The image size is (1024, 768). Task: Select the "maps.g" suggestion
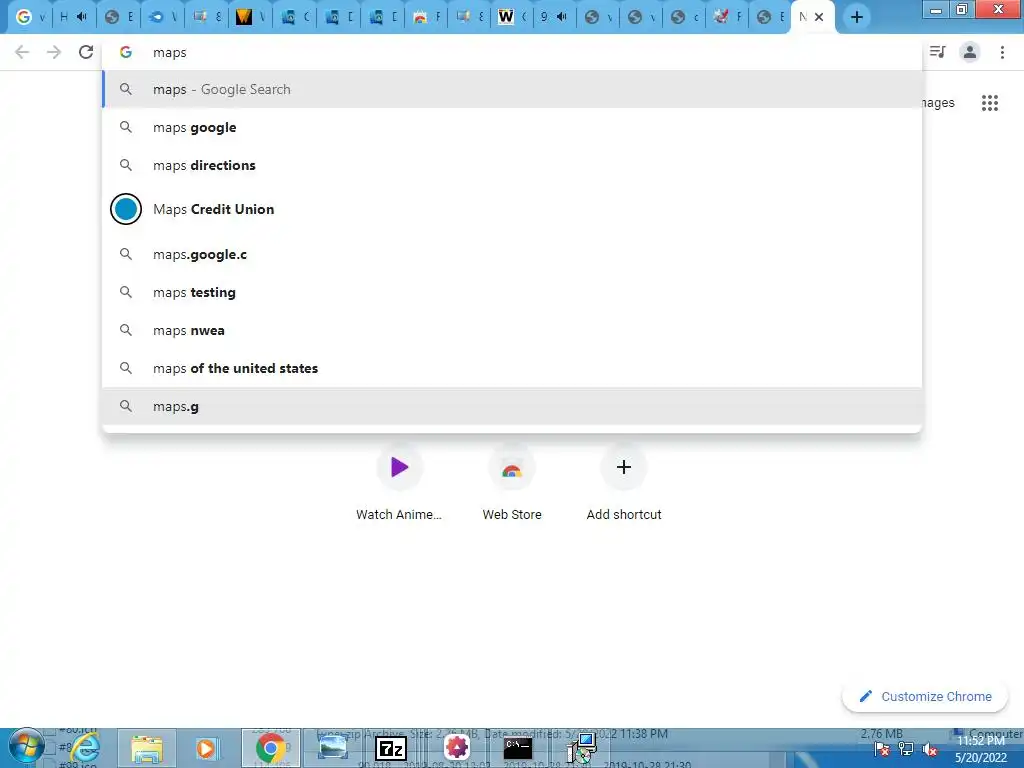[x=512, y=406]
